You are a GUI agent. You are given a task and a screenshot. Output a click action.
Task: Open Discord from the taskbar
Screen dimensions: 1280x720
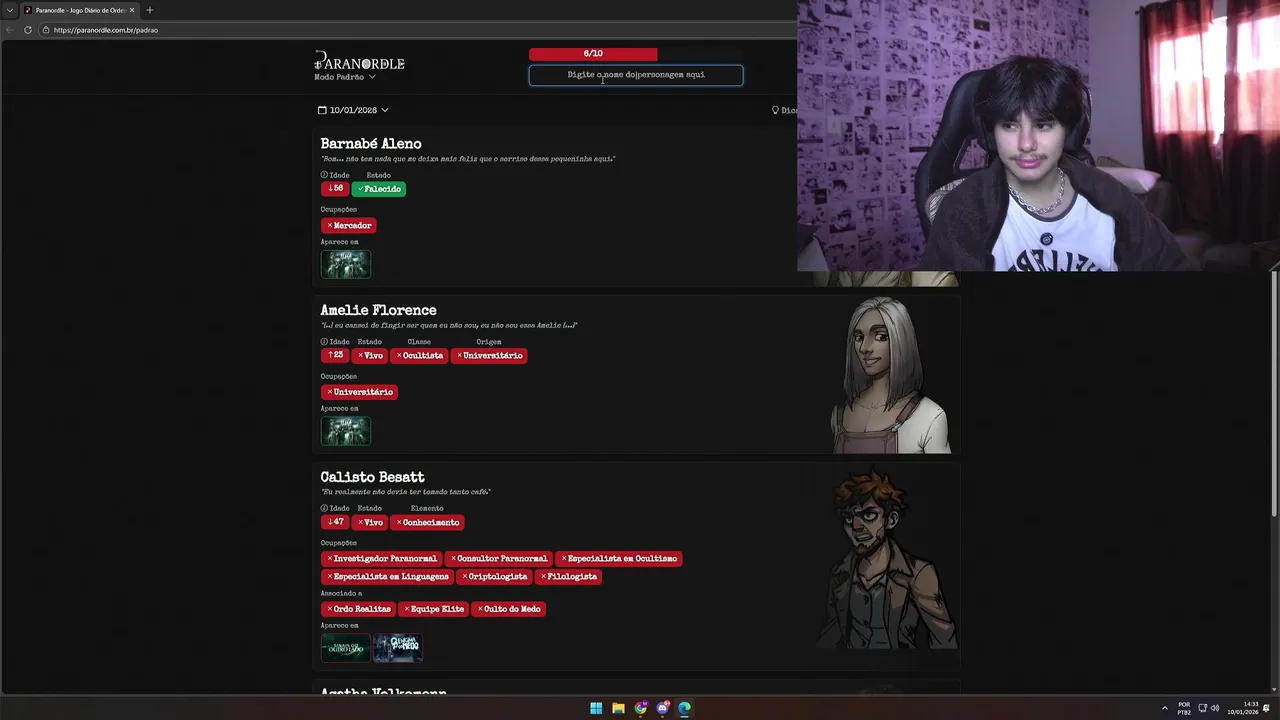(662, 708)
